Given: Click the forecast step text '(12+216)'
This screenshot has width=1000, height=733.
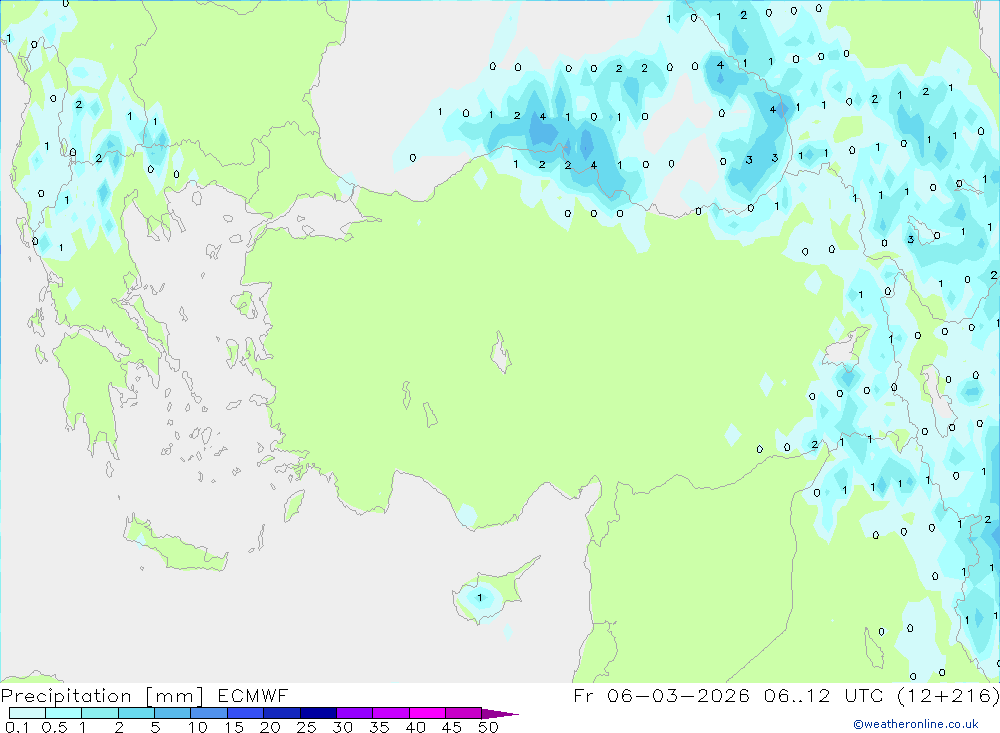Looking at the screenshot, I should 948,696.
